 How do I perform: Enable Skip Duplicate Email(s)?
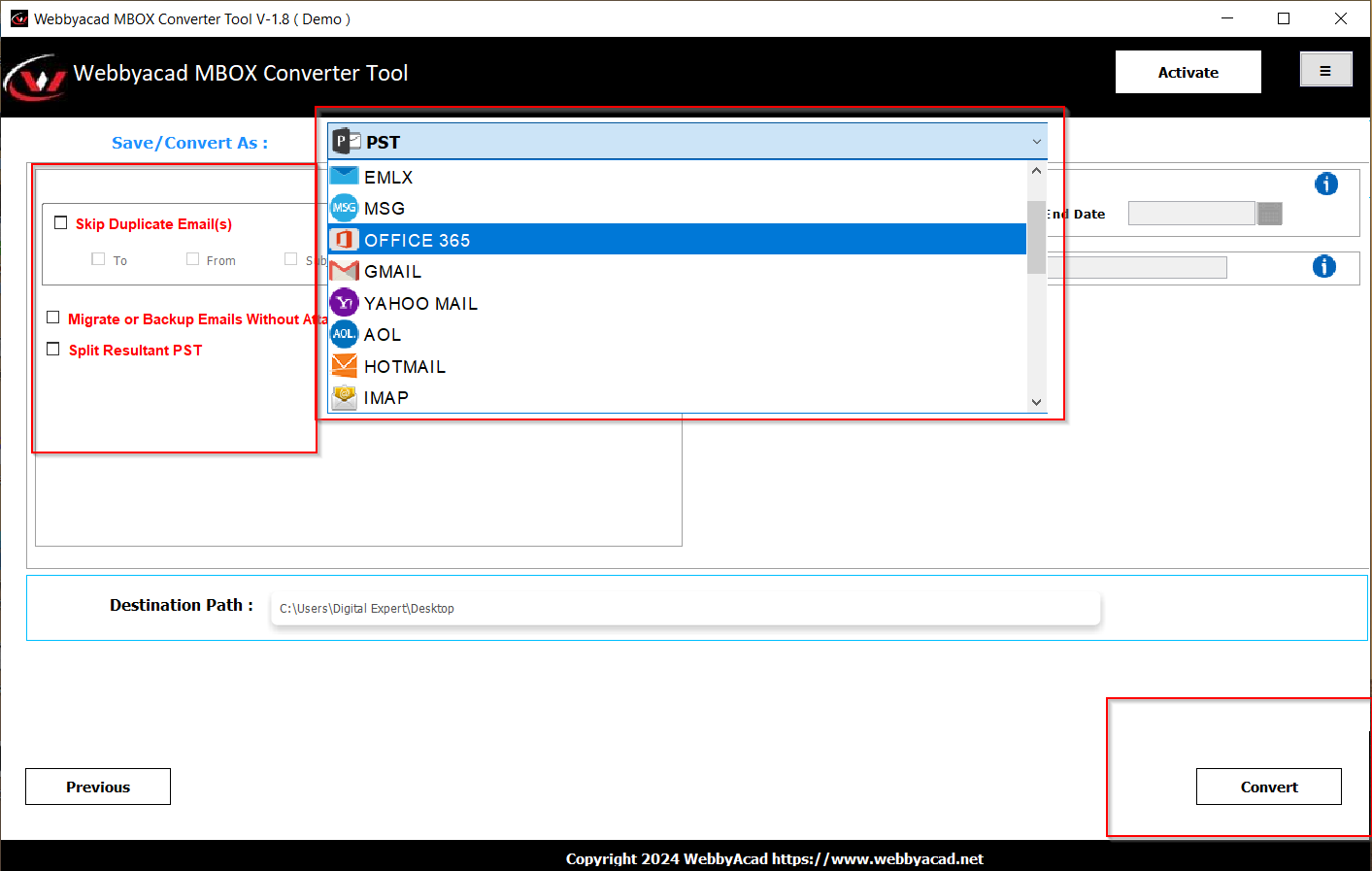point(60,222)
